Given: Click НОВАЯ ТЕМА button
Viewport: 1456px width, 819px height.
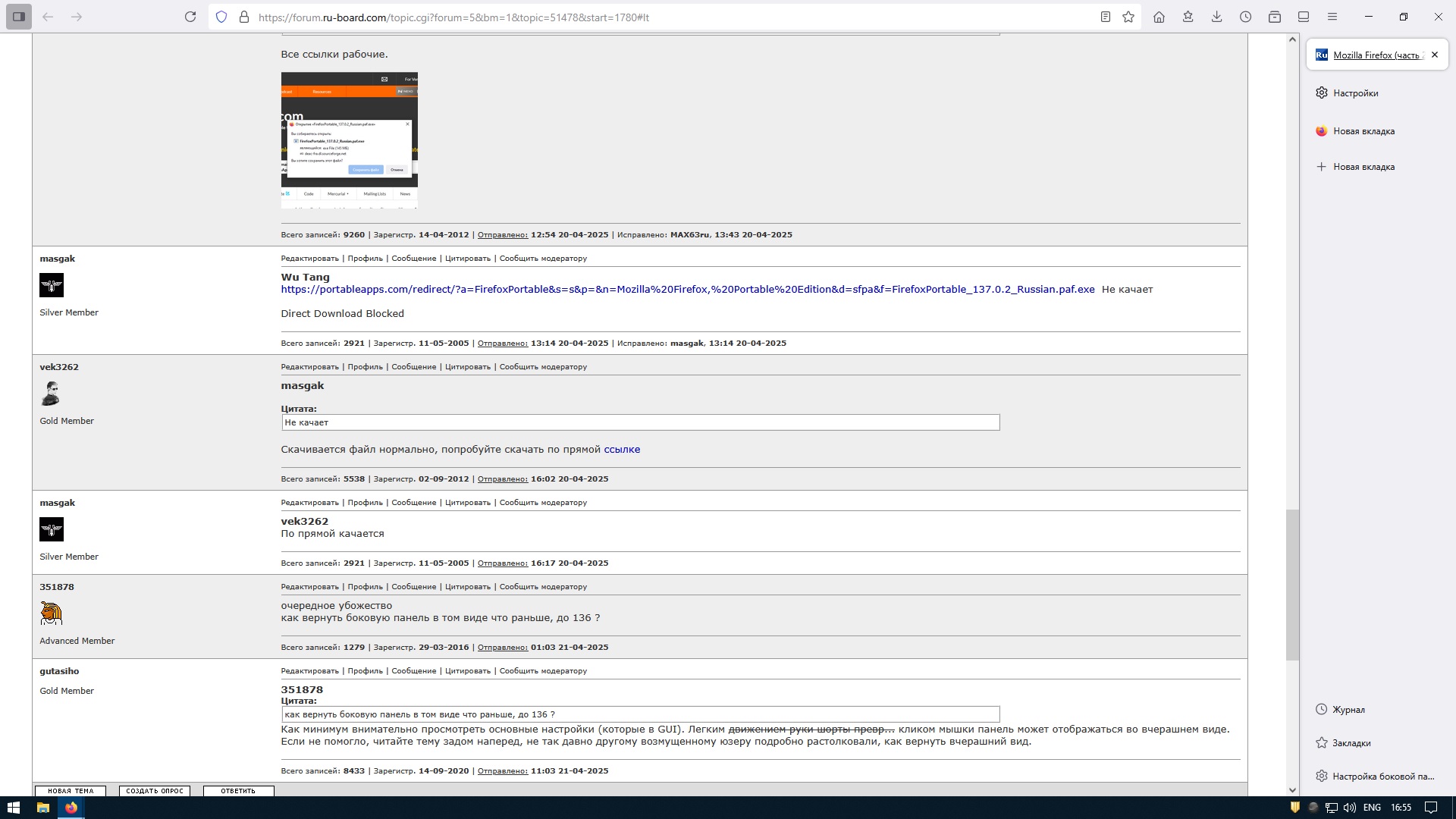Looking at the screenshot, I should pyautogui.click(x=71, y=790).
